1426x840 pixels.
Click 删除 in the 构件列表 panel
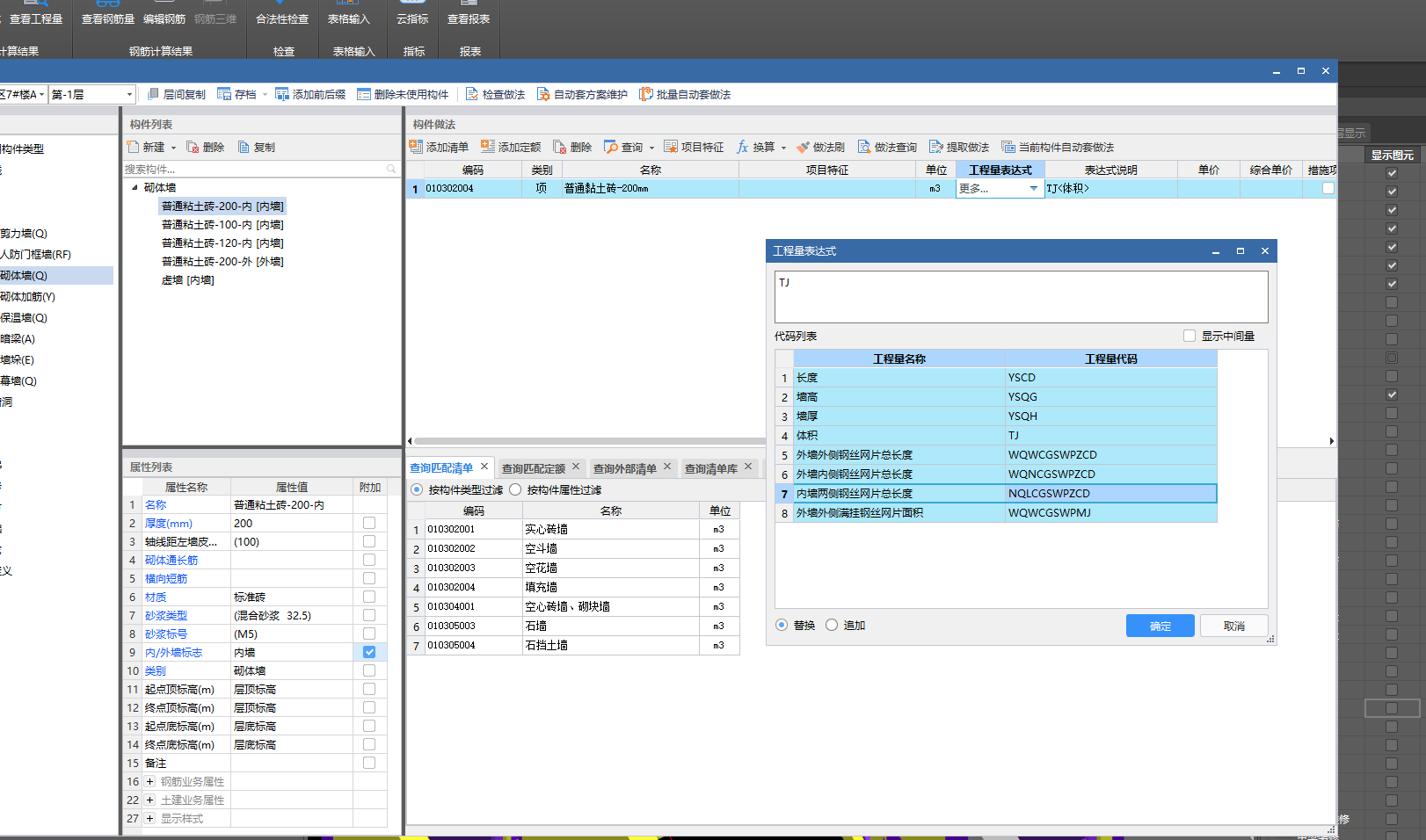point(205,147)
